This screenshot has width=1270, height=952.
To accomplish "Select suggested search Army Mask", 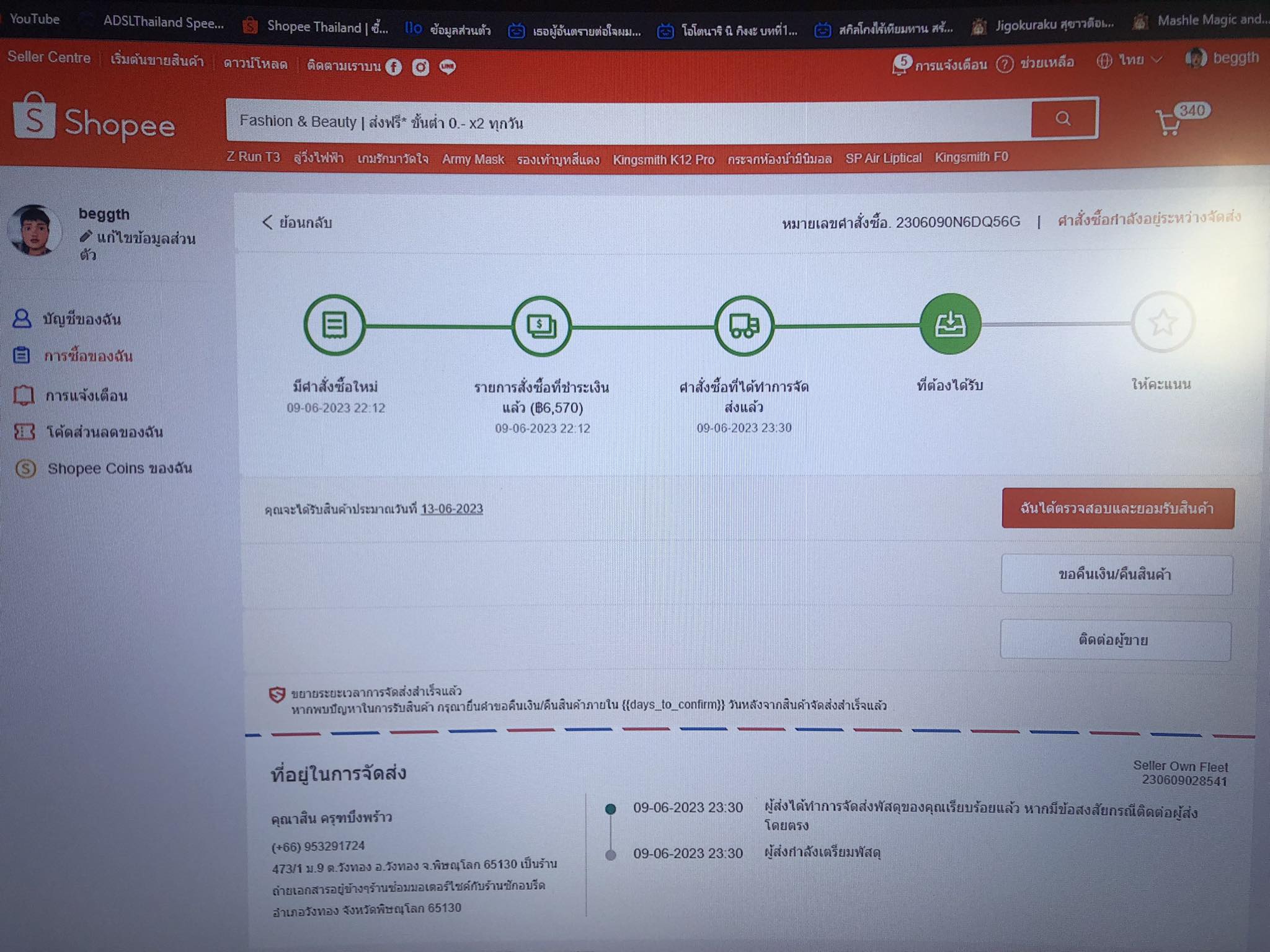I will point(473,160).
